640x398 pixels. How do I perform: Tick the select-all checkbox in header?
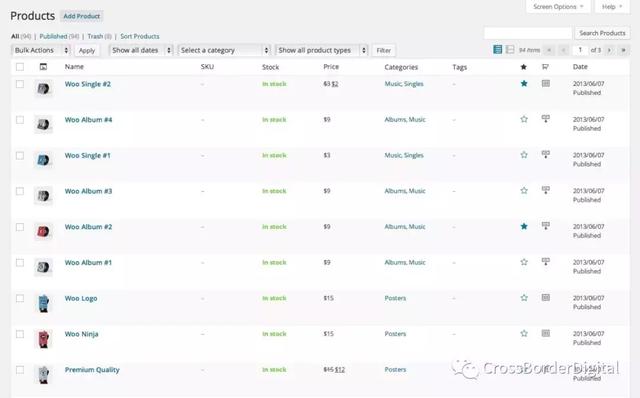(20, 67)
